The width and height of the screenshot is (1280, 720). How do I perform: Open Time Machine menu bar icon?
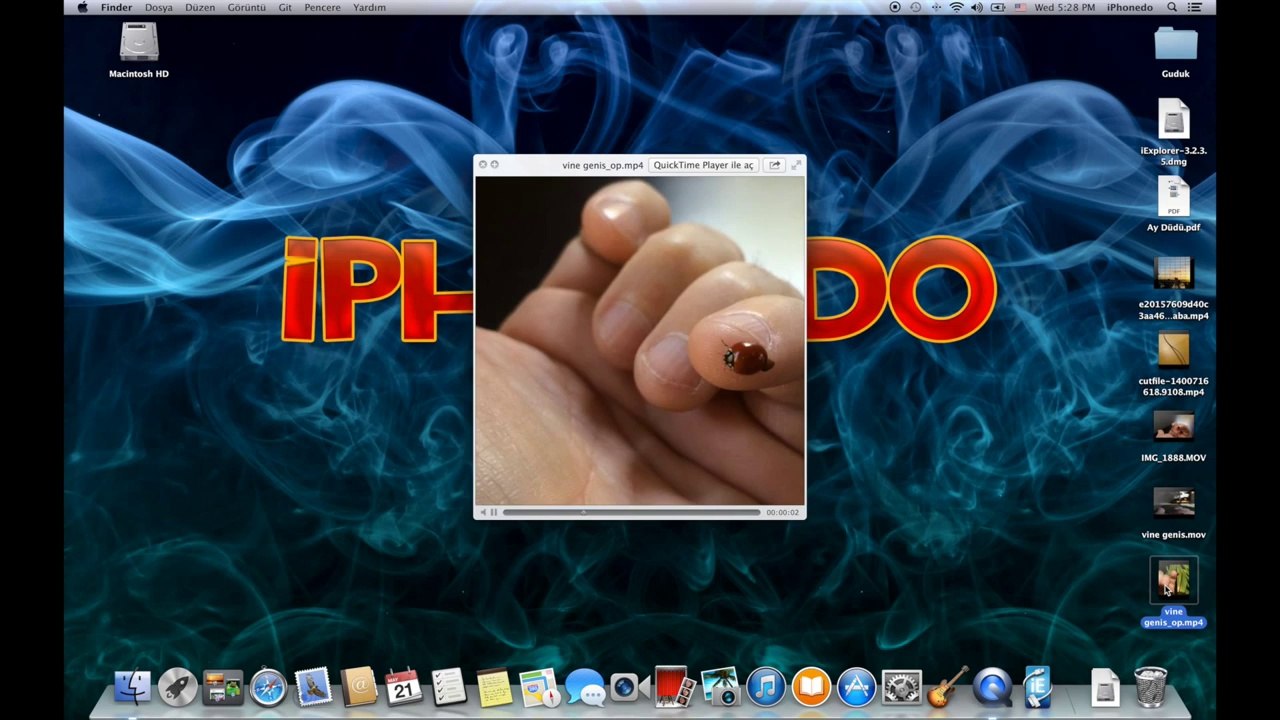coord(915,7)
